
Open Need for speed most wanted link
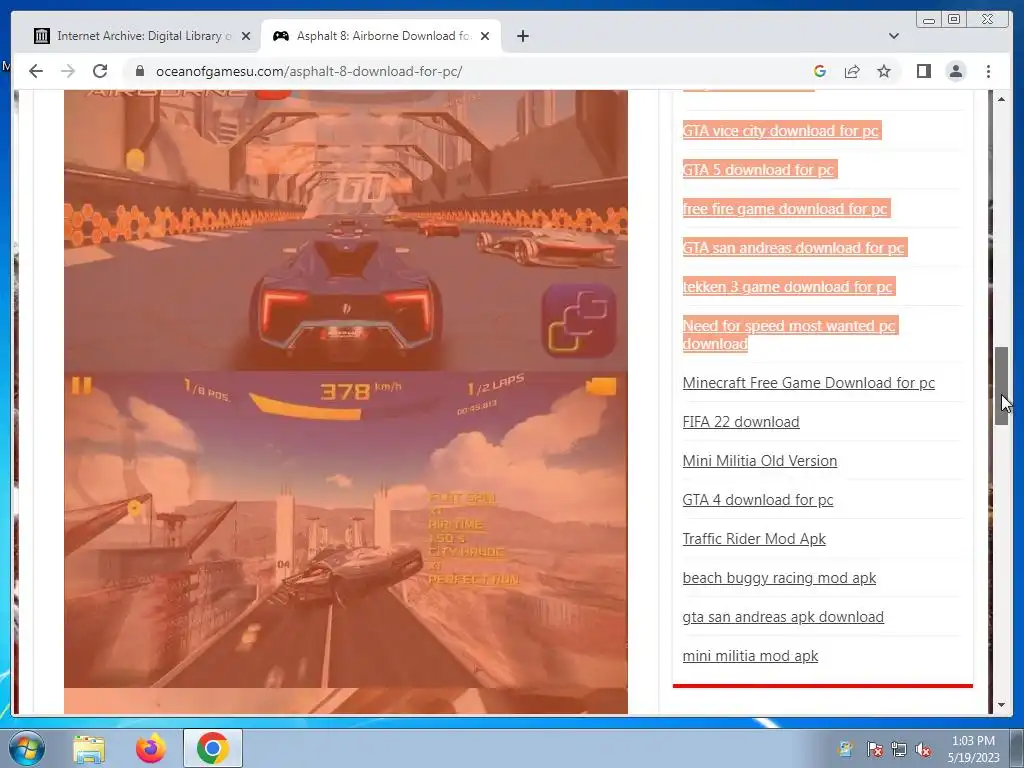[x=788, y=334]
